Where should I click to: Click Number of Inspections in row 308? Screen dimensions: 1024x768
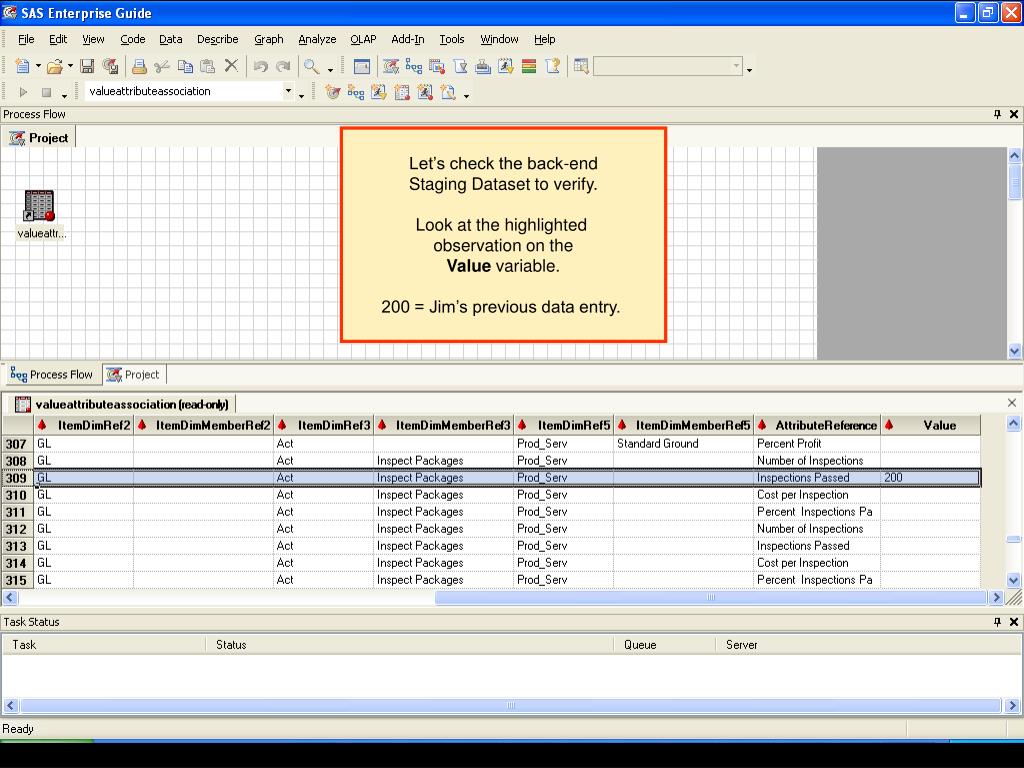click(817, 461)
